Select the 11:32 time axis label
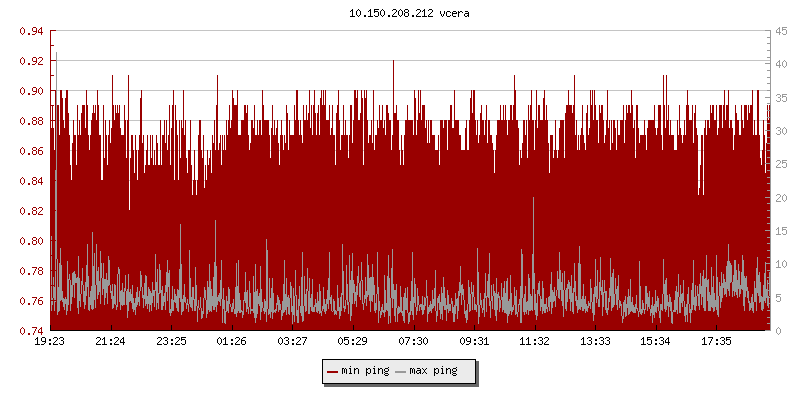 (x=535, y=342)
